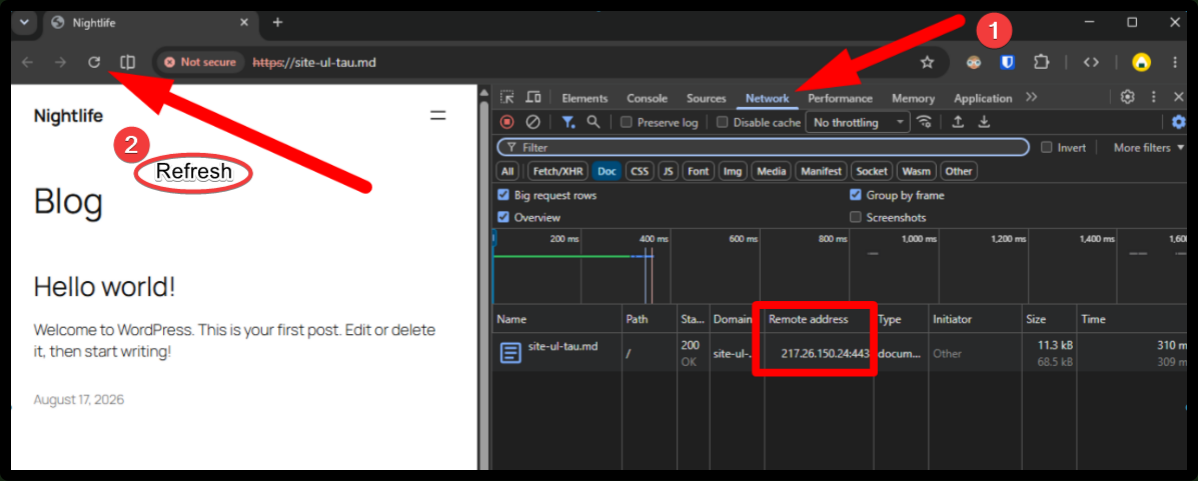Filter requests by Socket

coord(872,172)
